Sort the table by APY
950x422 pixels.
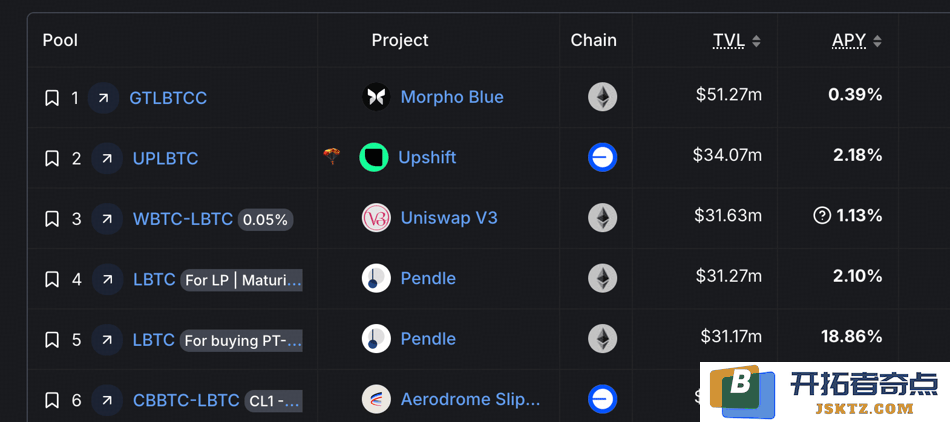849,41
